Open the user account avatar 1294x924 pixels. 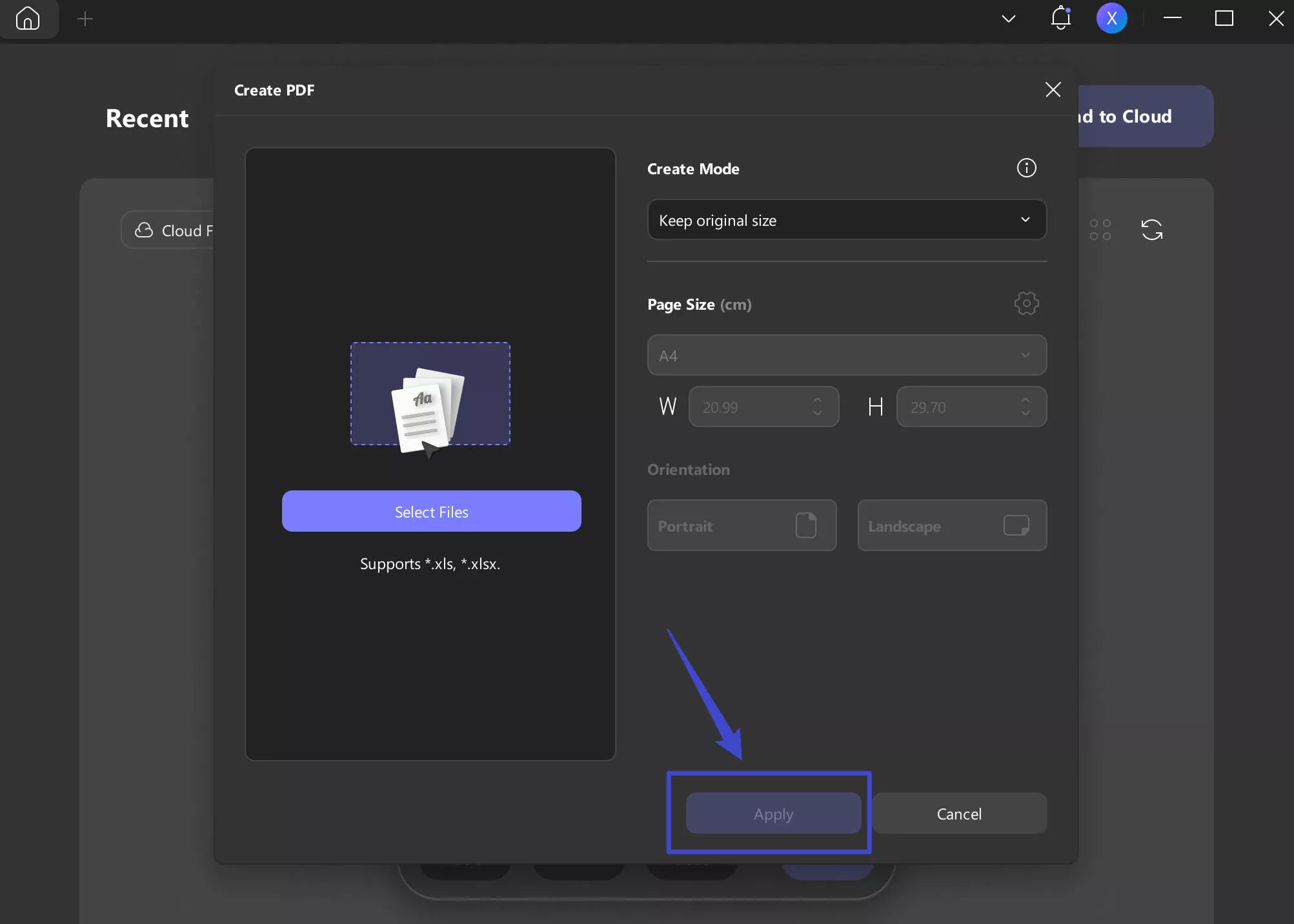pos(1111,18)
